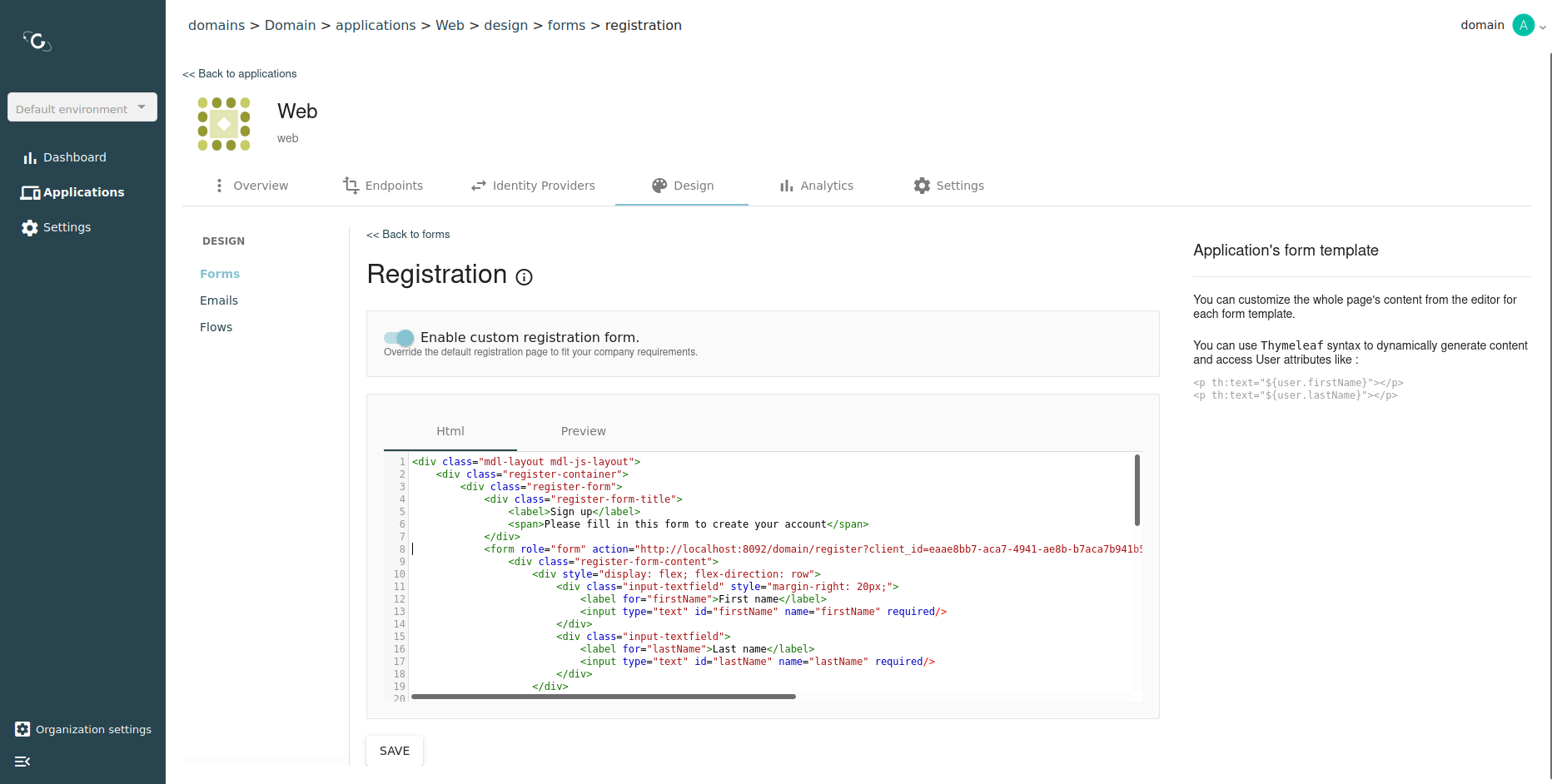This screenshot has height=784, width=1552.
Task: Expand the user account menu chevron
Action: [1543, 27]
